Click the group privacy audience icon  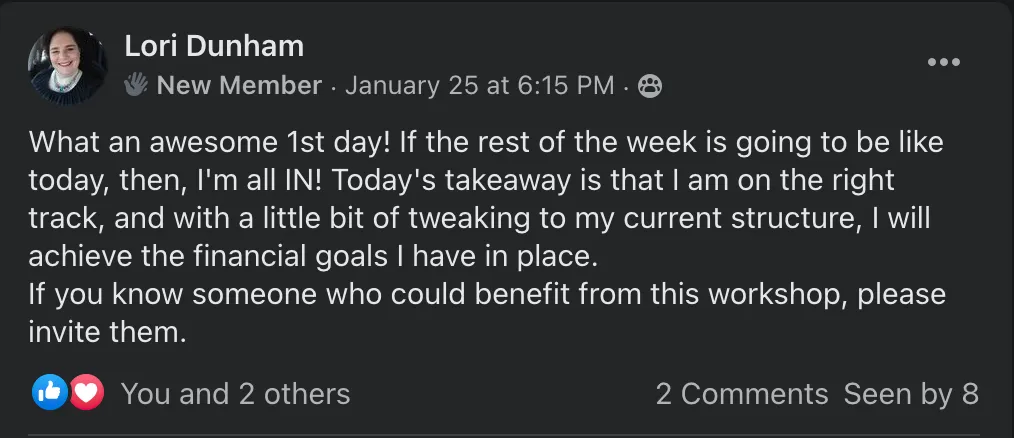coord(650,87)
